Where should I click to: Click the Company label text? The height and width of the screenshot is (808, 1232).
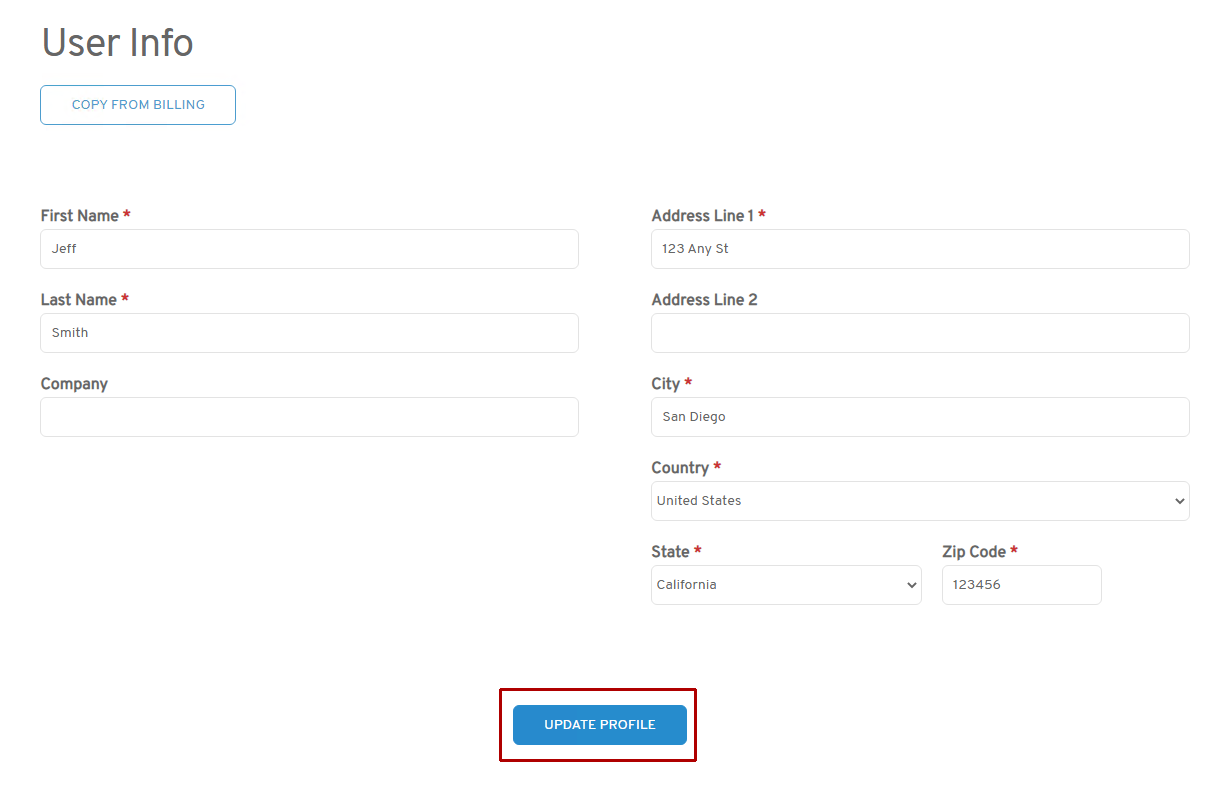click(74, 384)
